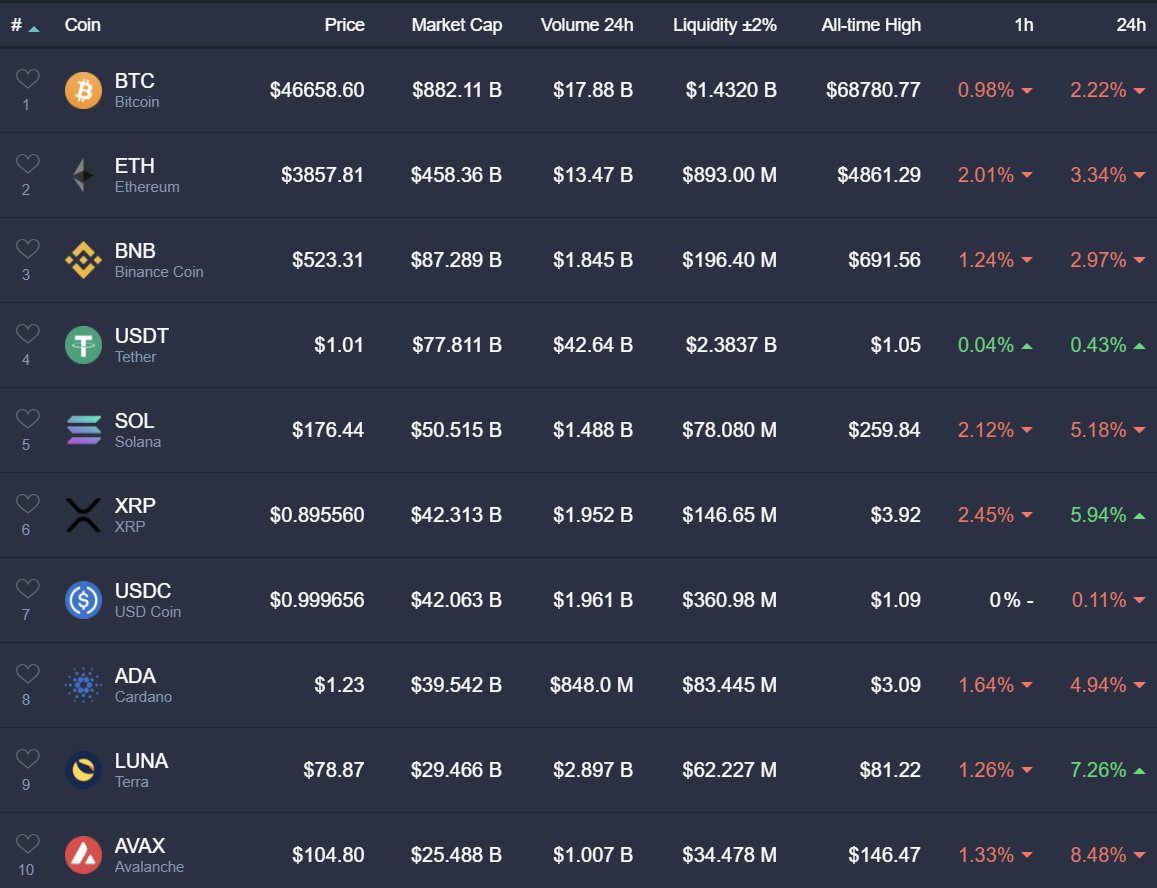Favorite Ethereum with the heart icon

point(27,163)
